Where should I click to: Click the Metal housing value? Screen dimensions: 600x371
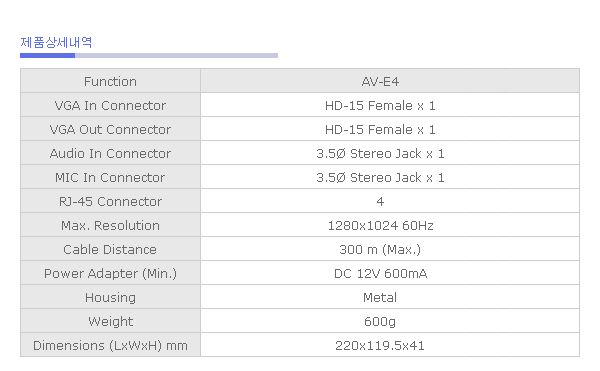click(380, 298)
